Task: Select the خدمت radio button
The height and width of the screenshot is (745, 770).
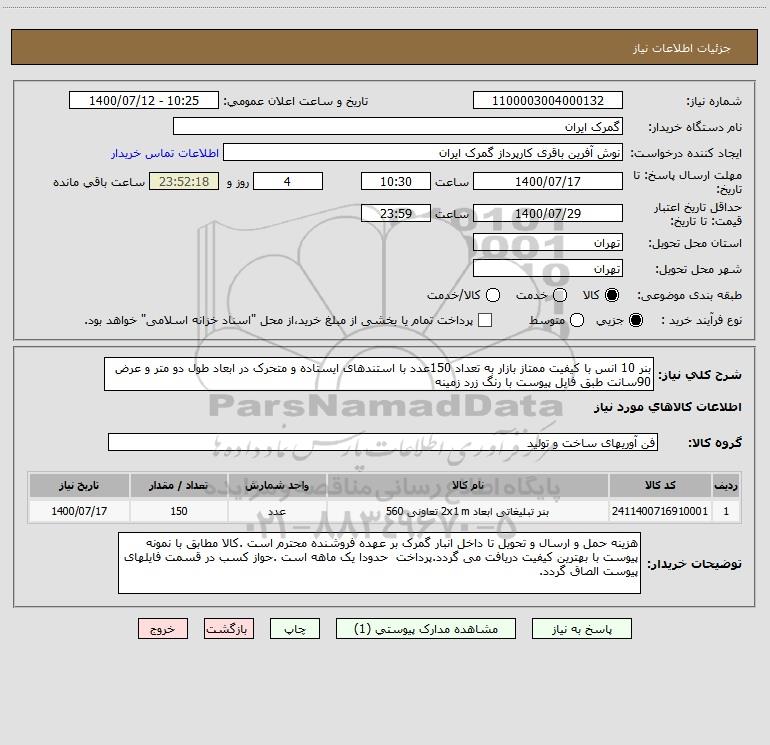Action: click(560, 295)
